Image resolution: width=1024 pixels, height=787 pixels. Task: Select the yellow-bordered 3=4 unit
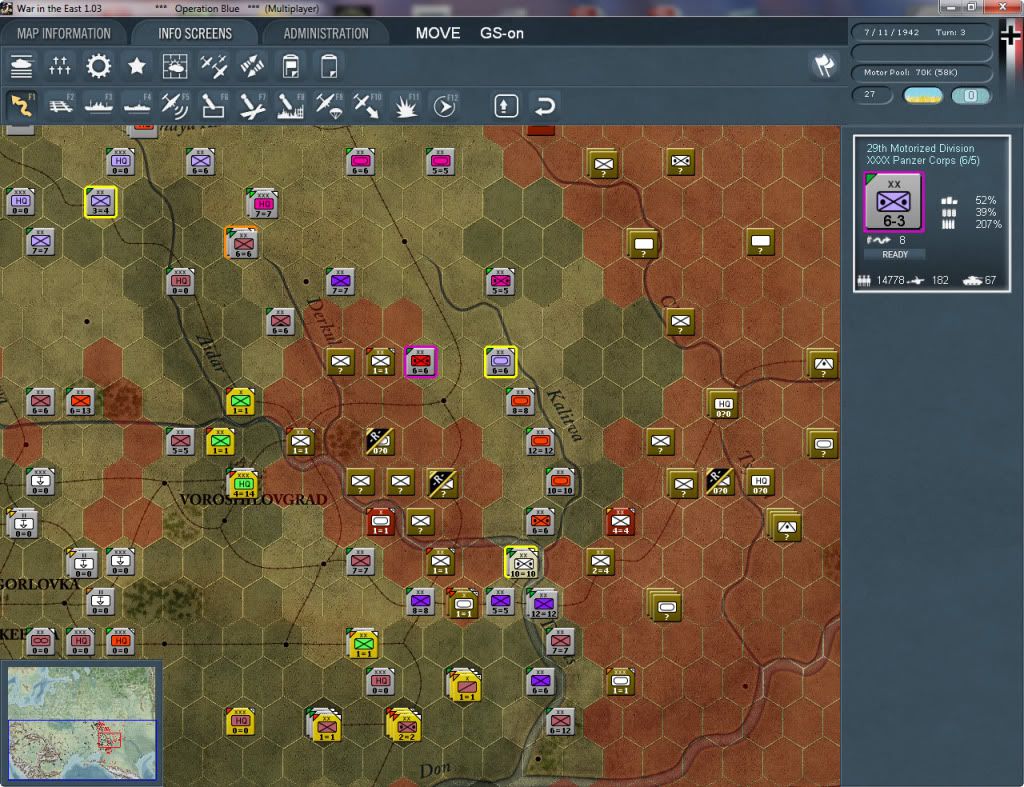coord(100,201)
